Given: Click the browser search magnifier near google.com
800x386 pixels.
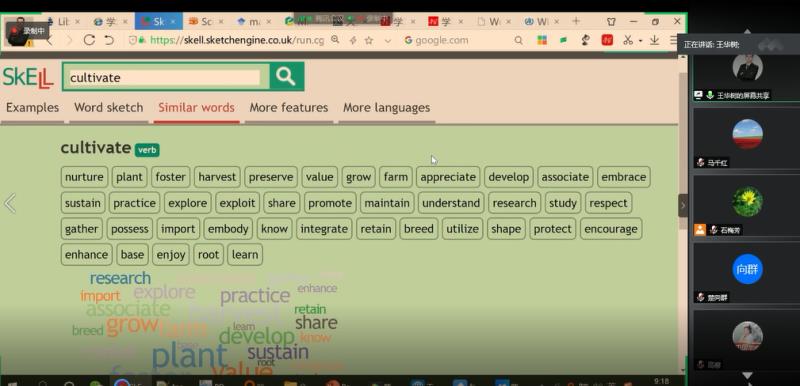Looking at the screenshot, I should [518, 40].
